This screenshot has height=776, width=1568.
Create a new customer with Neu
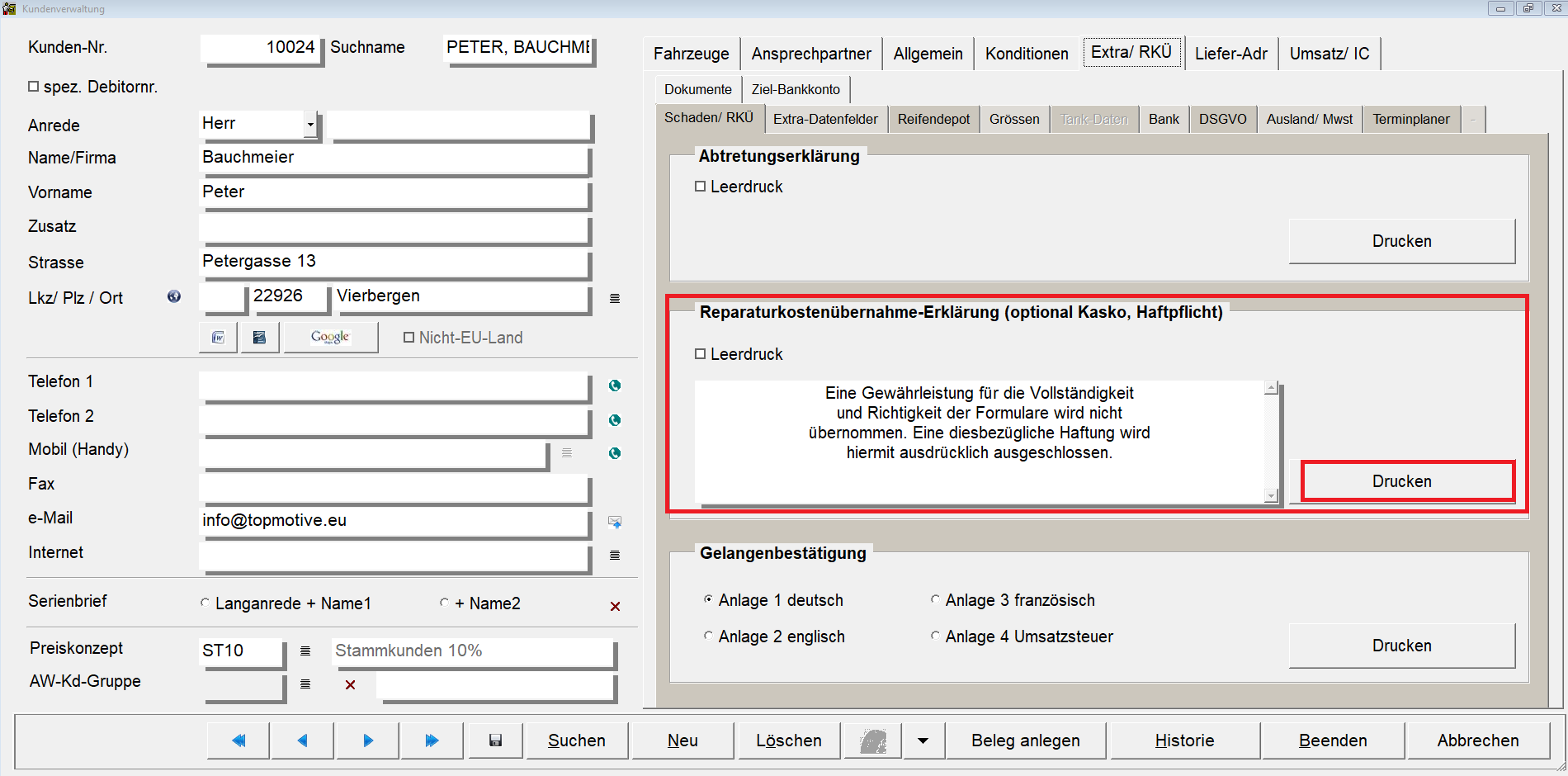[x=682, y=741]
